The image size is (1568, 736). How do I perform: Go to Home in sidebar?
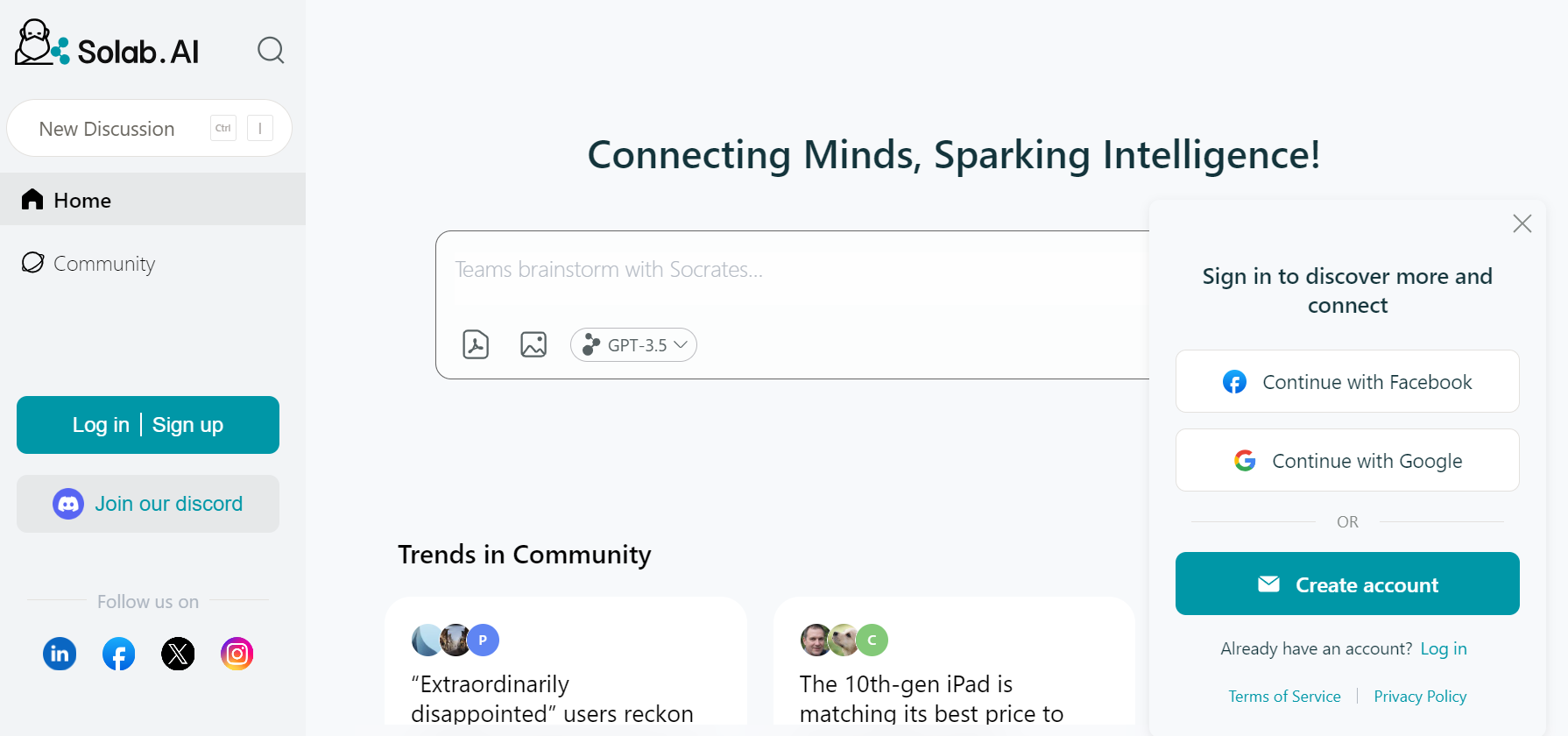(81, 200)
